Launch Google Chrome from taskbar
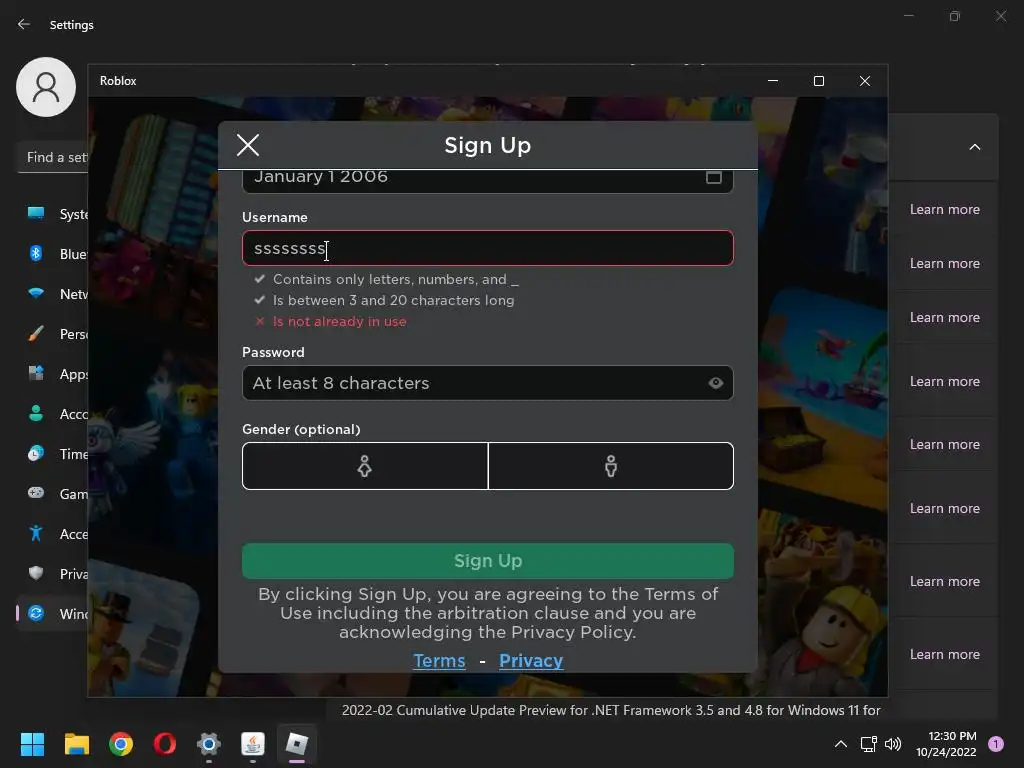This screenshot has width=1024, height=768. [121, 744]
